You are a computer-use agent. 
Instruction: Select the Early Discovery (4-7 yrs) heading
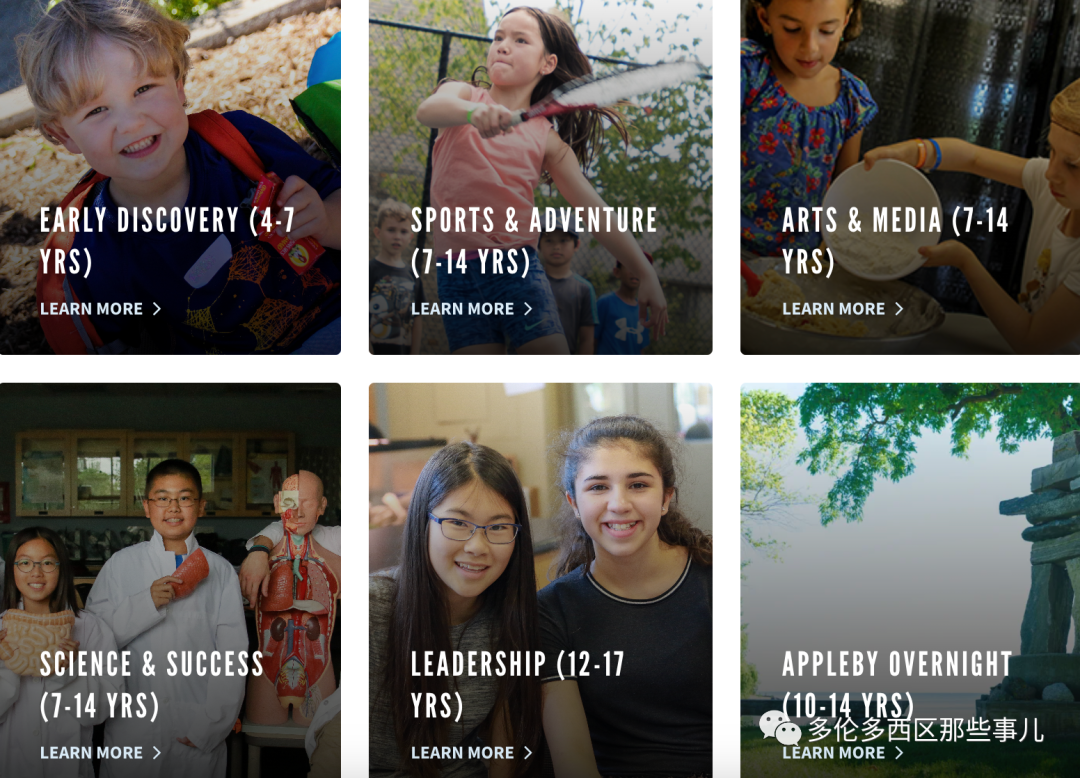[x=167, y=241]
